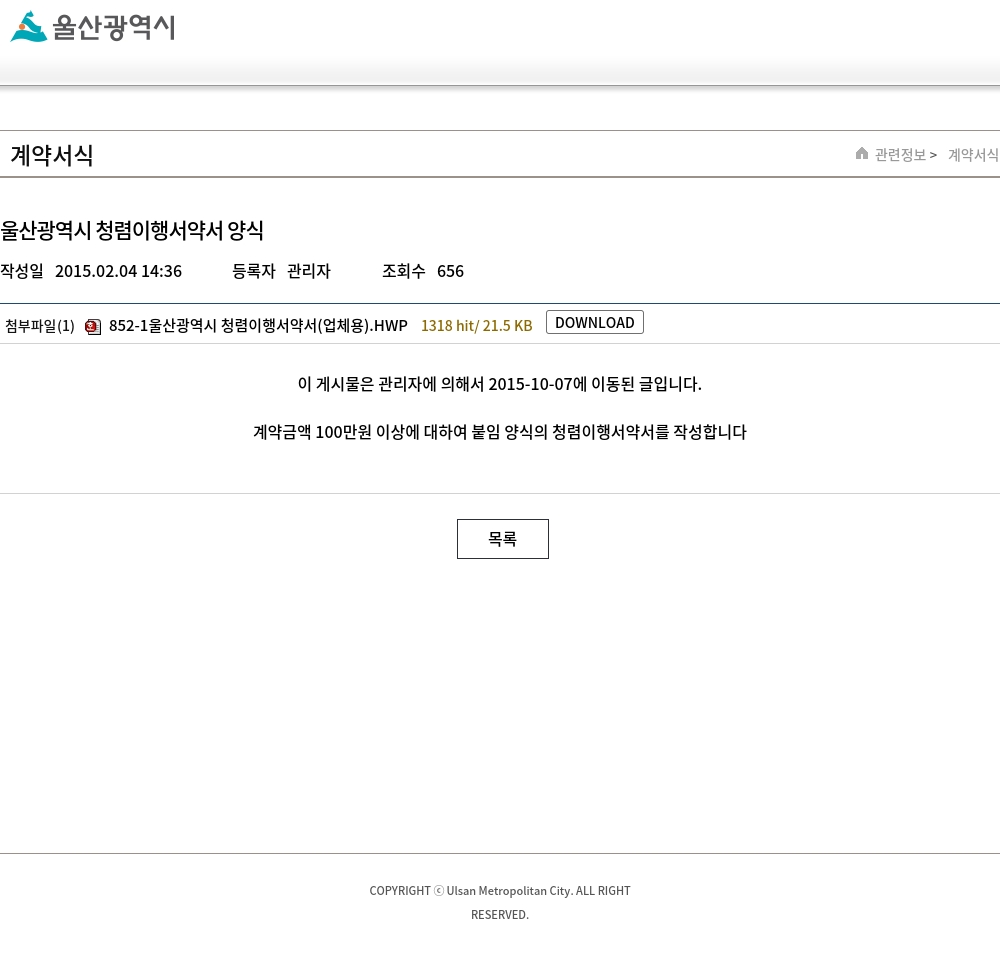
Task: Select the 첨부파일(1) label
Action: coord(40,327)
